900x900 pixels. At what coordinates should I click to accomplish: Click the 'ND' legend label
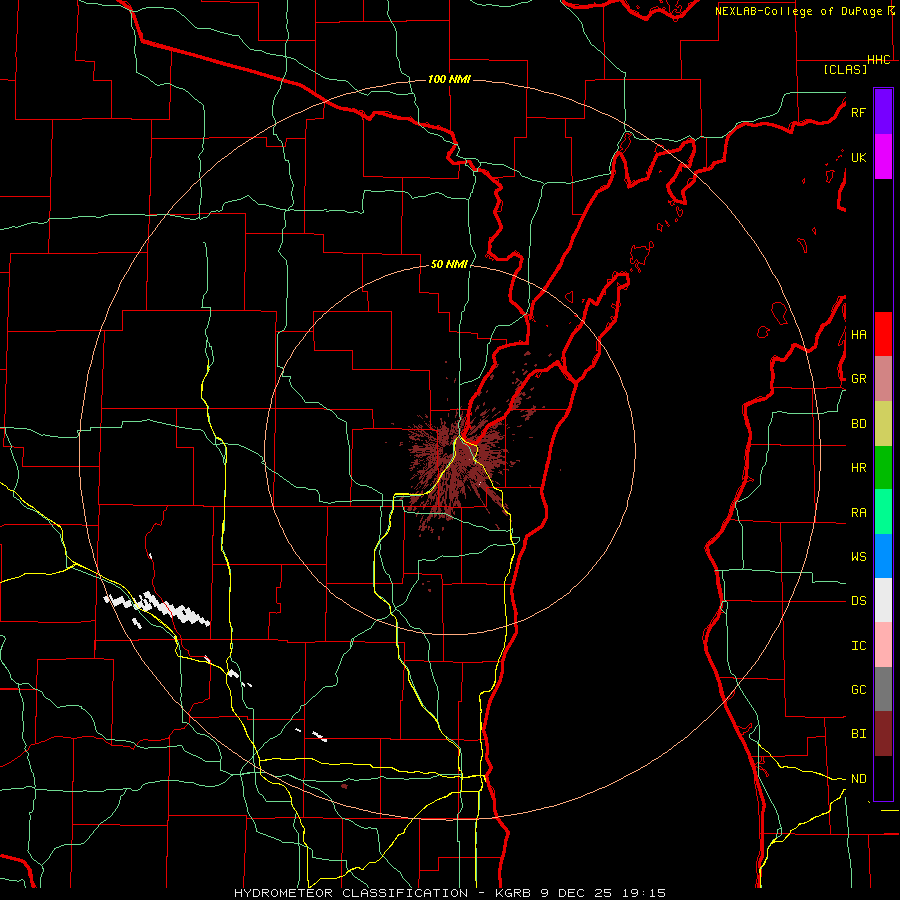click(858, 779)
